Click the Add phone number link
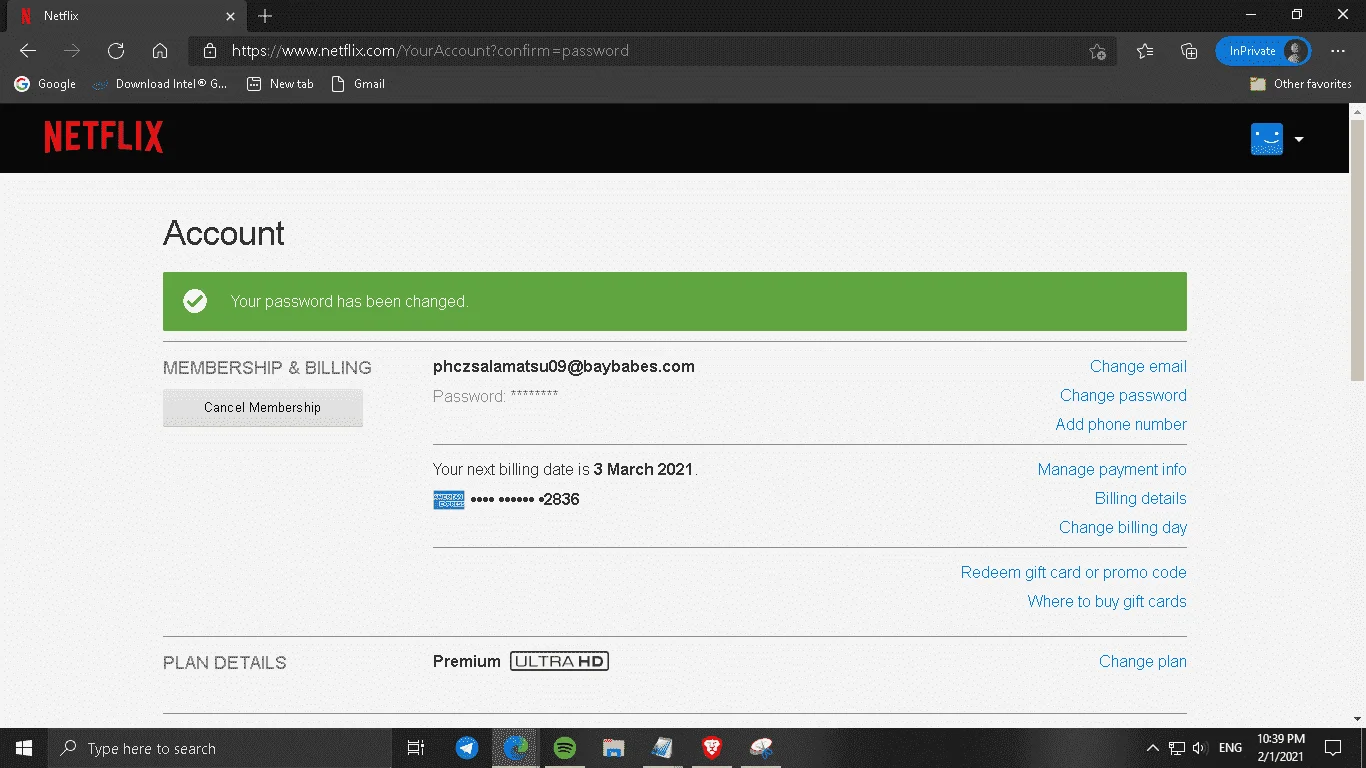 (x=1121, y=425)
